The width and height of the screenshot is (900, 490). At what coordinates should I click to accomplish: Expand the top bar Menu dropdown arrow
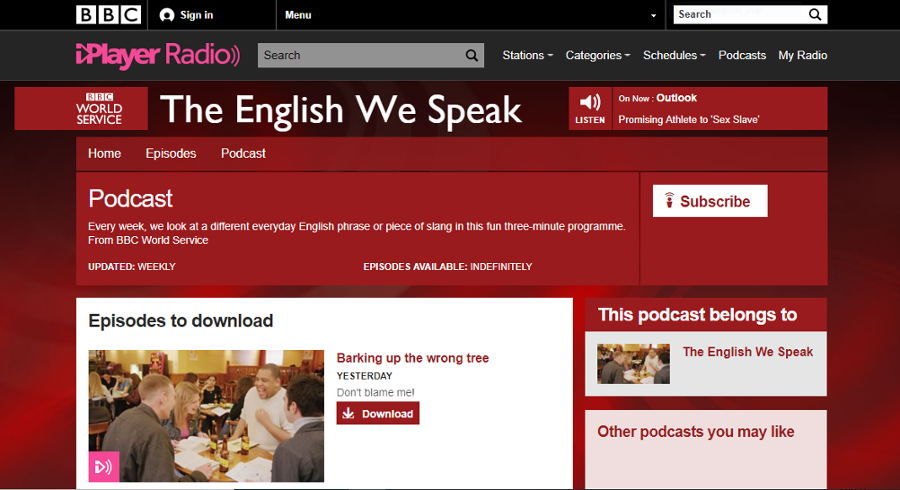[653, 15]
